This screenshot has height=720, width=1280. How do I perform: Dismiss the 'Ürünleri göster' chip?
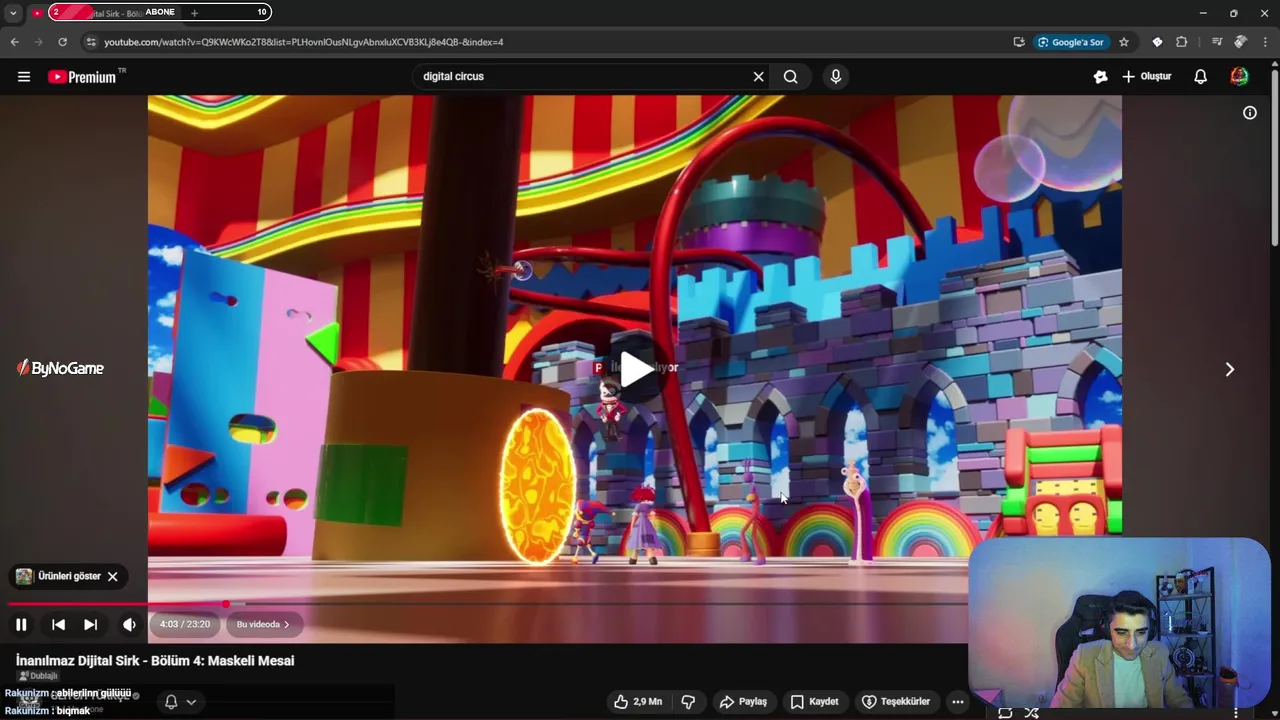pos(113,577)
